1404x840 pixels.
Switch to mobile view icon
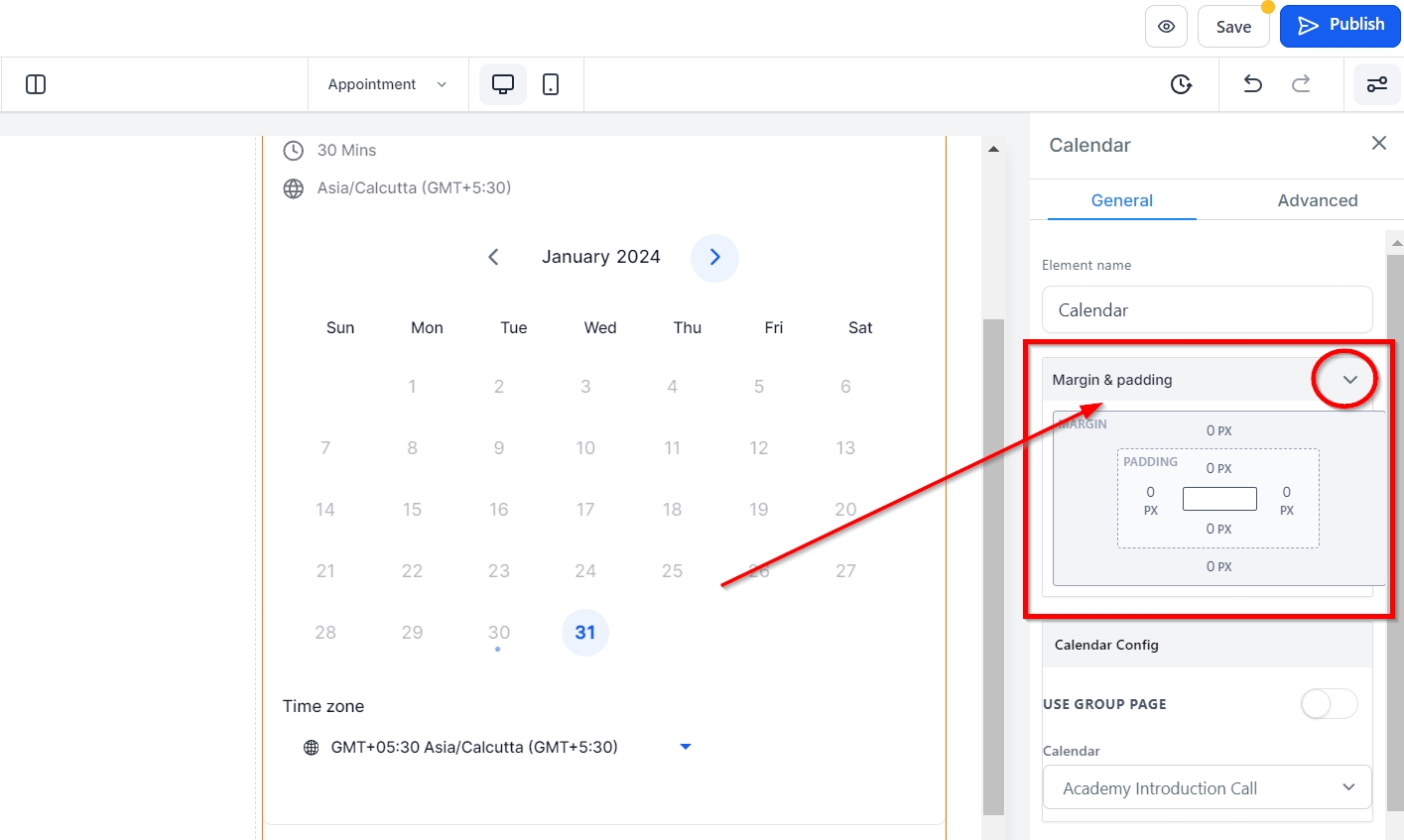[x=551, y=84]
